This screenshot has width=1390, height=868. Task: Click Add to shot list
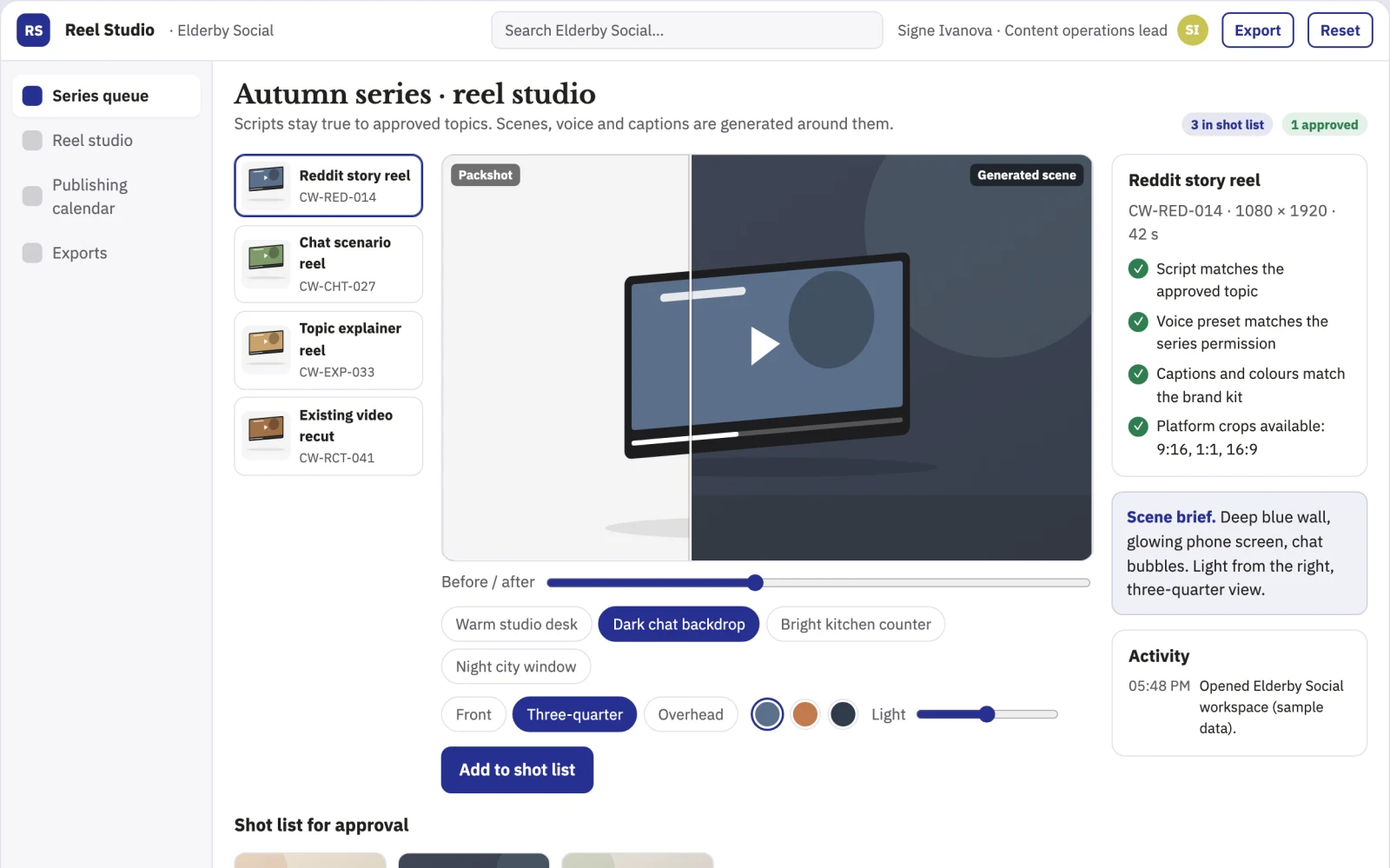pyautogui.click(x=517, y=770)
